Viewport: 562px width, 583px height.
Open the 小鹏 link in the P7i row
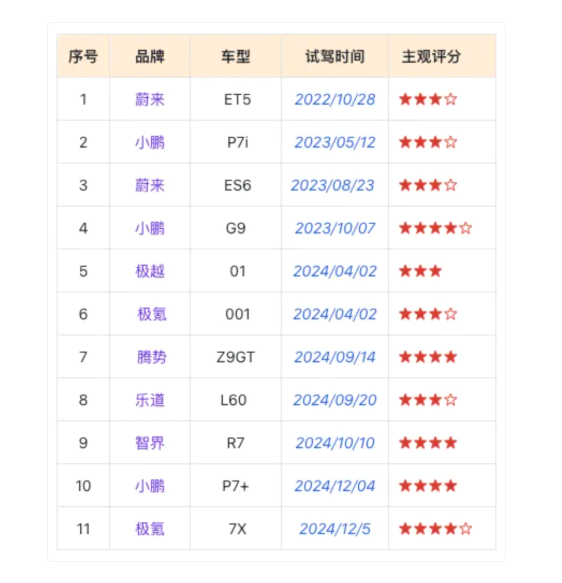pos(150,142)
